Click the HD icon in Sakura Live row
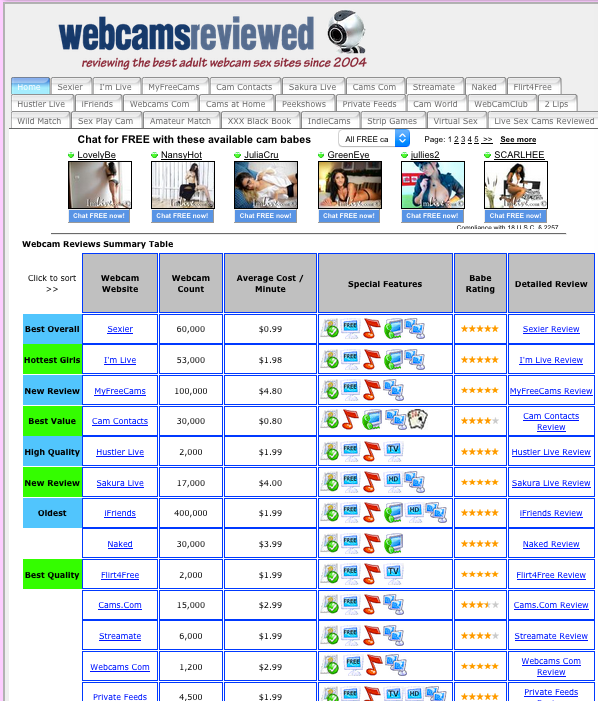The width and height of the screenshot is (598, 701). tap(393, 481)
